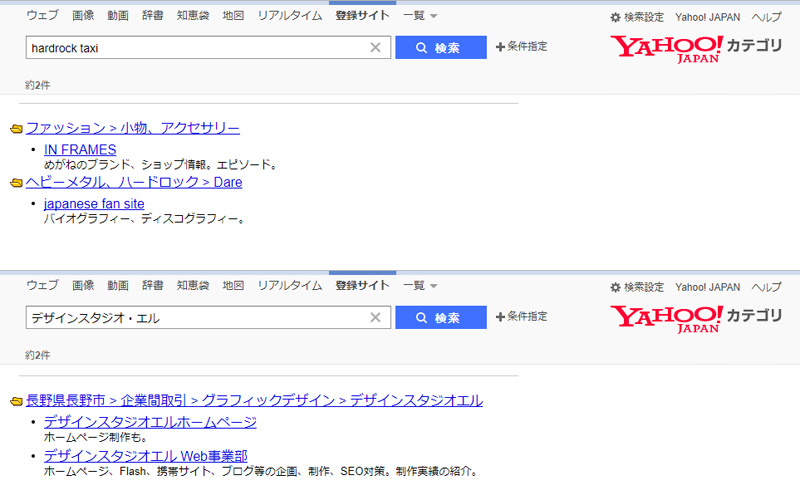Screen dimensions: 800x500
Task: Open the 一覧 dropdown in bottom navigation
Action: [x=420, y=286]
